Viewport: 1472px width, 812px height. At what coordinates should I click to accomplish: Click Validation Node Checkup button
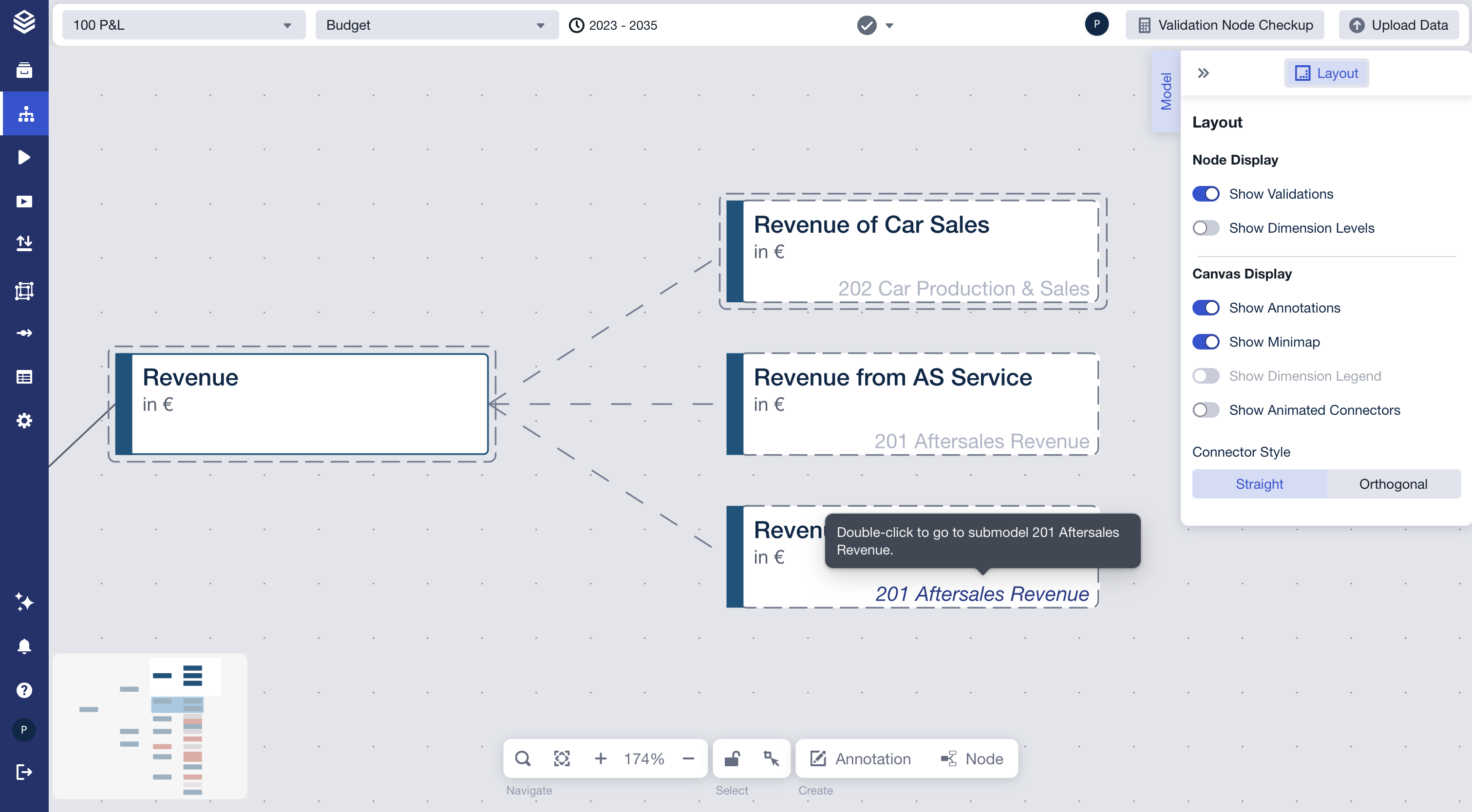[x=1225, y=25]
